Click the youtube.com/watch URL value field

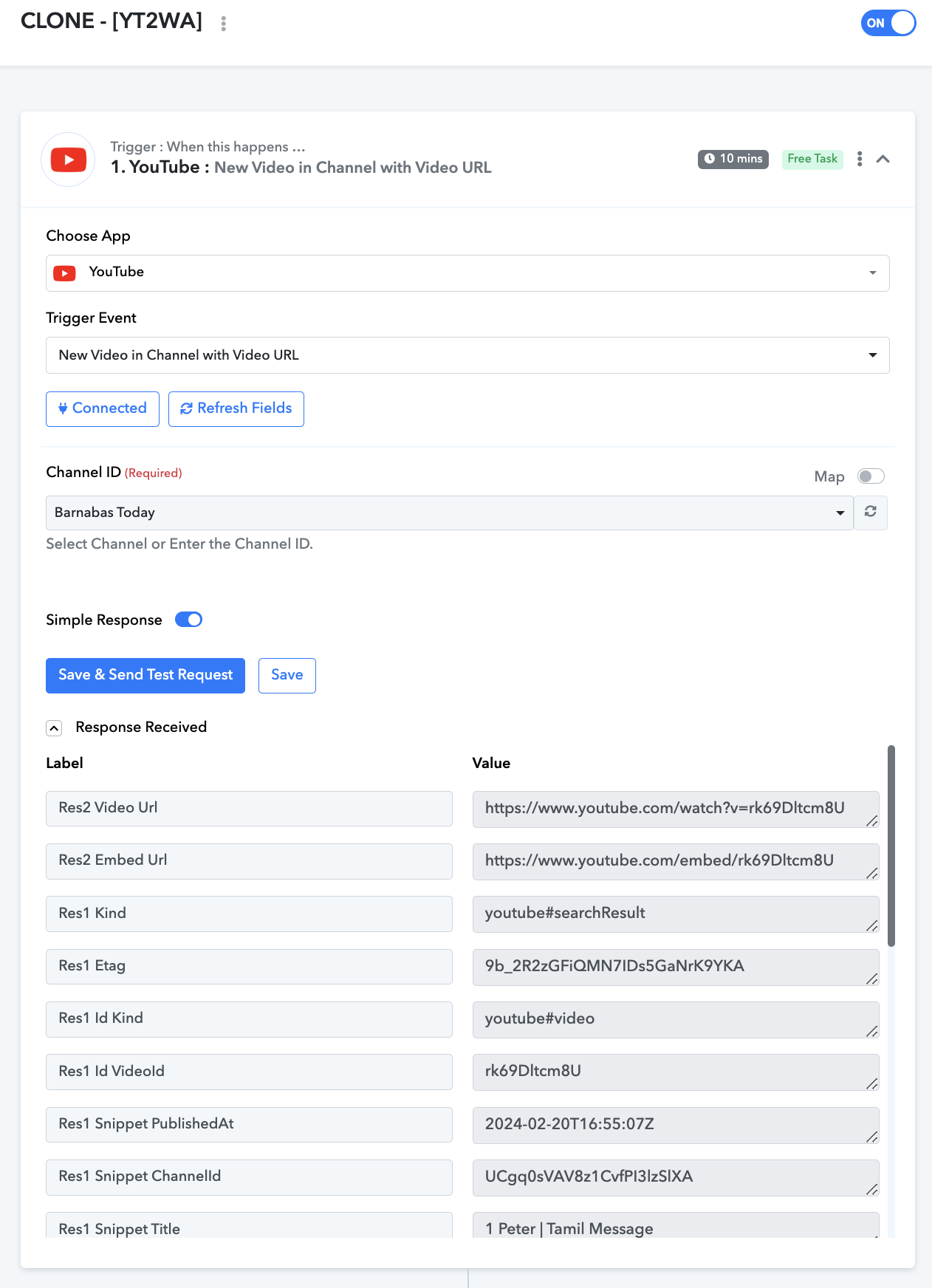[676, 809]
